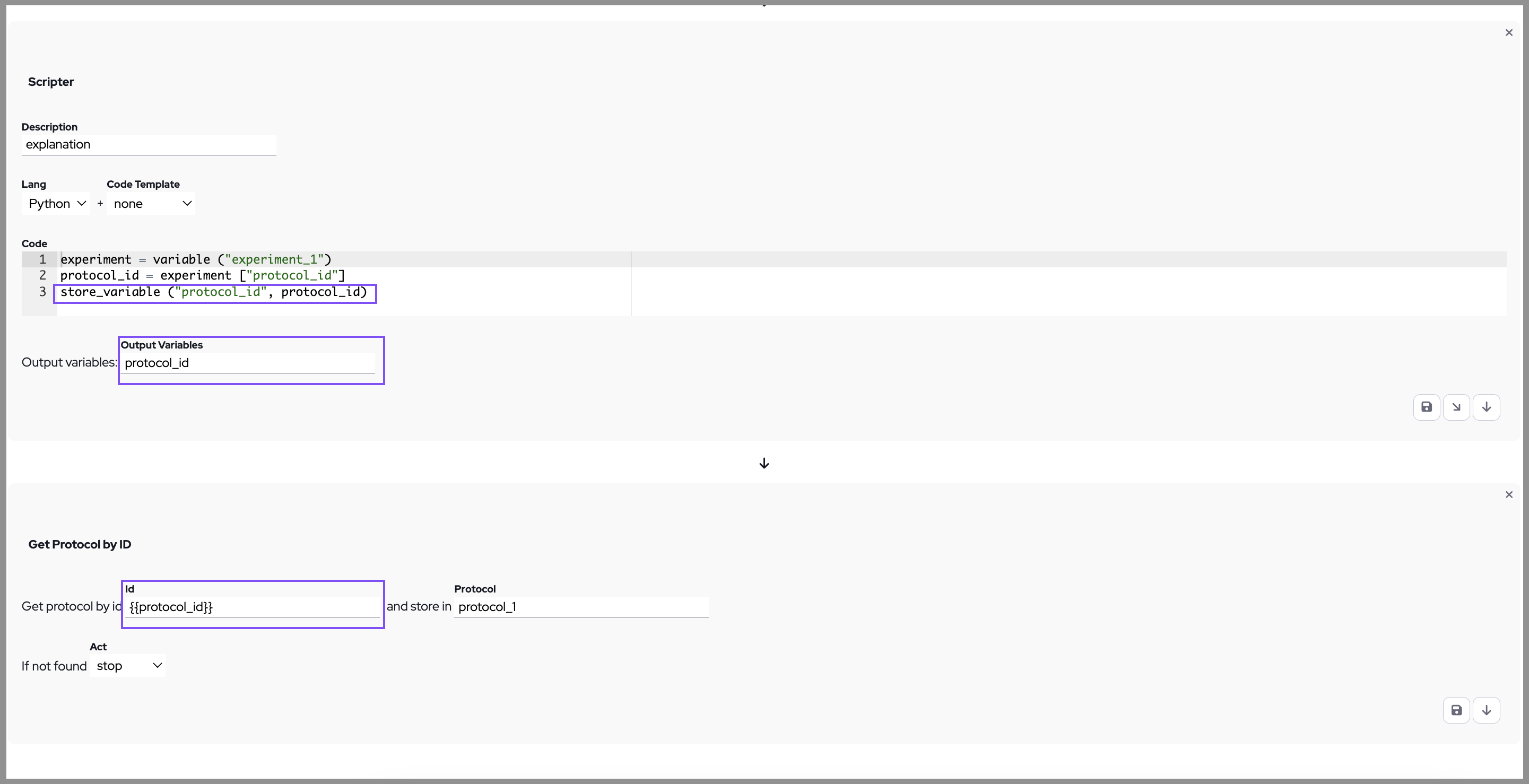Click line number 1 in the code gutter
Screen dimensions: 1529x784
[x=42, y=259]
